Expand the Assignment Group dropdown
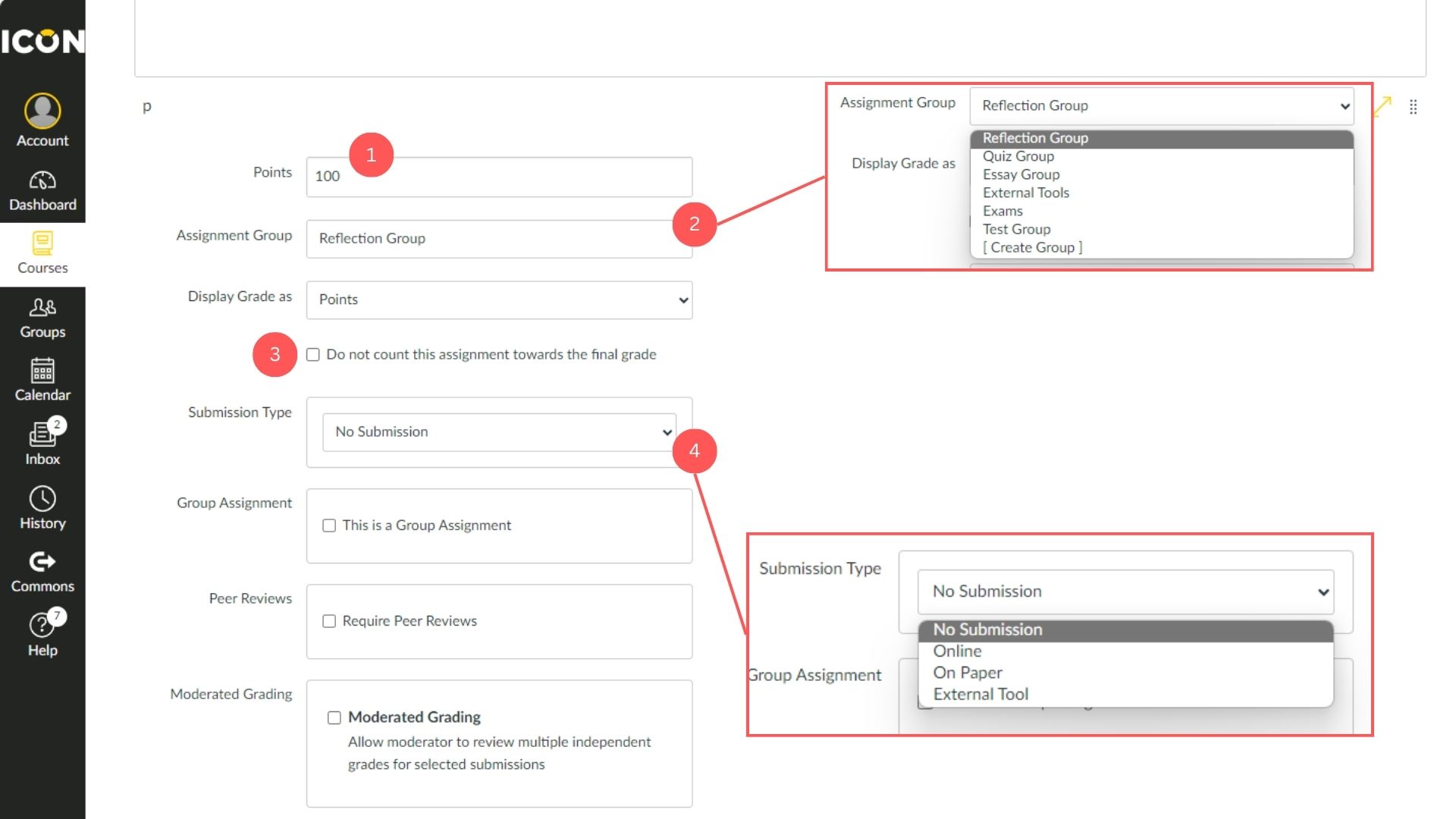Screen dimensions: 1456x819 tap(1161, 105)
